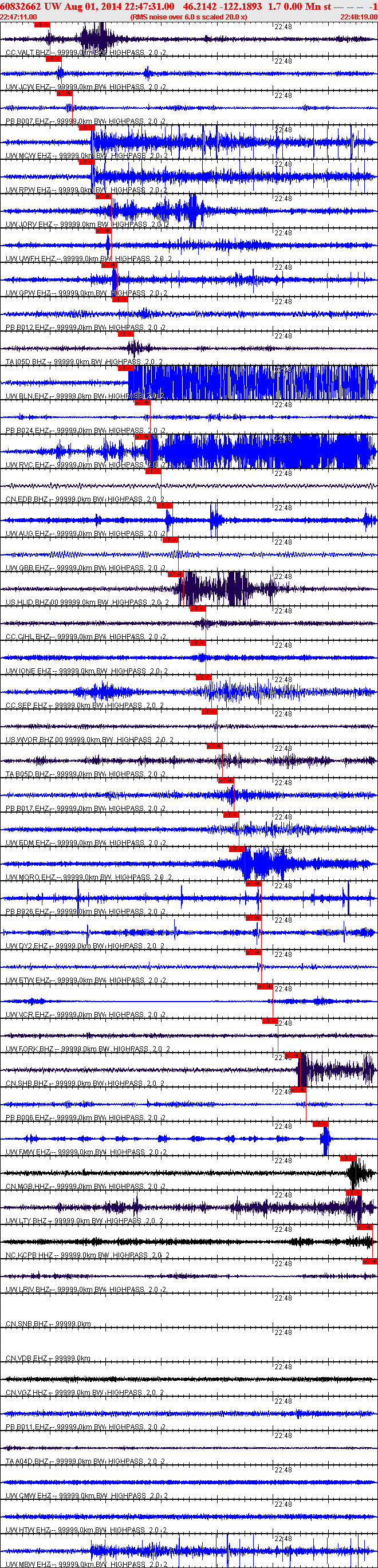Viewport: 378px width, 1568px height.
Task: Select the UW.VCR EHZ station label
Action: point(86,1015)
